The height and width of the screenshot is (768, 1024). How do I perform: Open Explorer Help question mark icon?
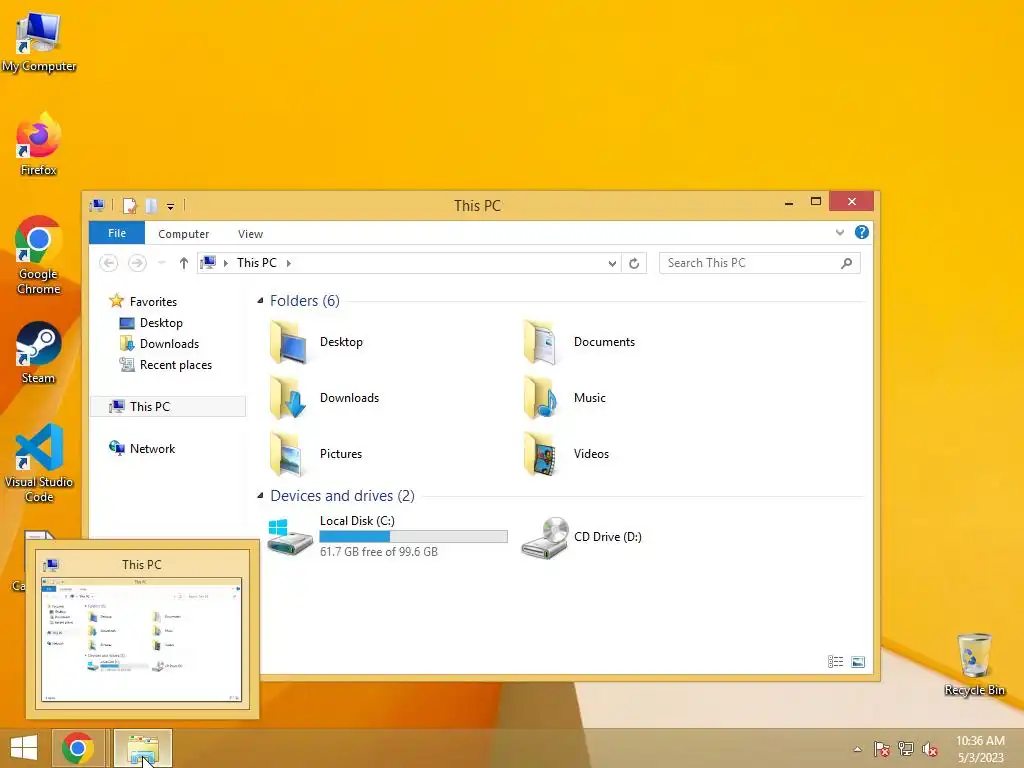861,232
